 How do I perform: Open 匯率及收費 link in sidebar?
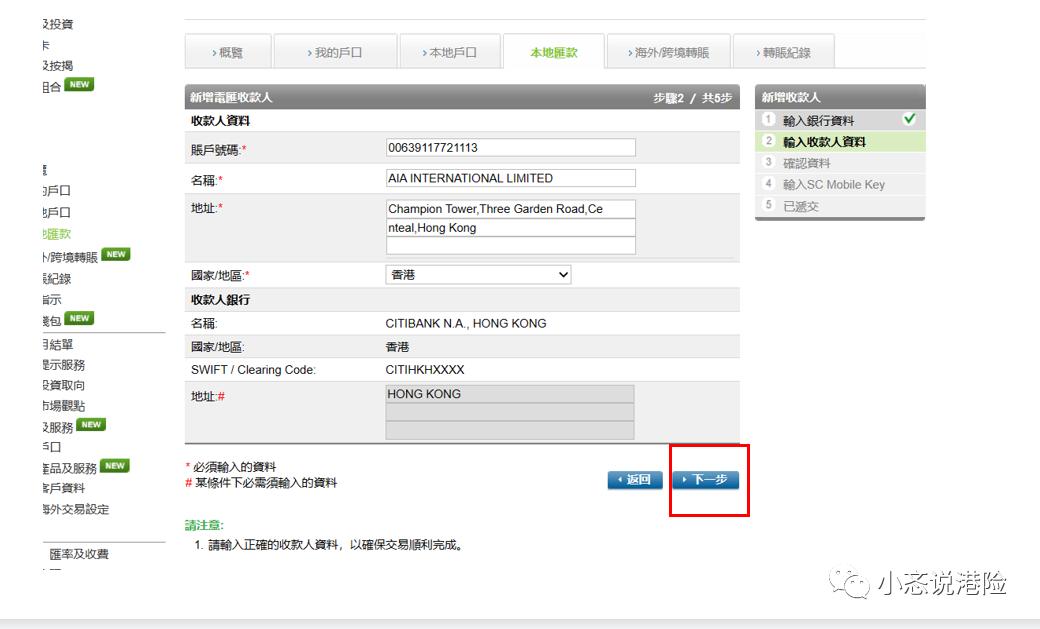pyautogui.click(x=79, y=554)
